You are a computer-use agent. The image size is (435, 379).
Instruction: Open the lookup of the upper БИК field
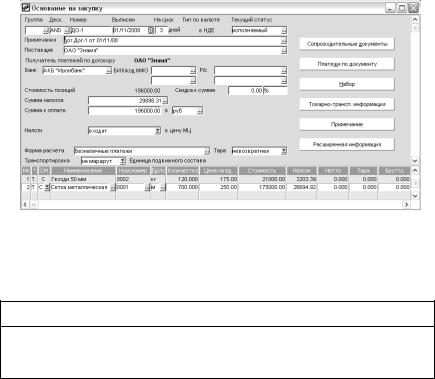(x=193, y=71)
